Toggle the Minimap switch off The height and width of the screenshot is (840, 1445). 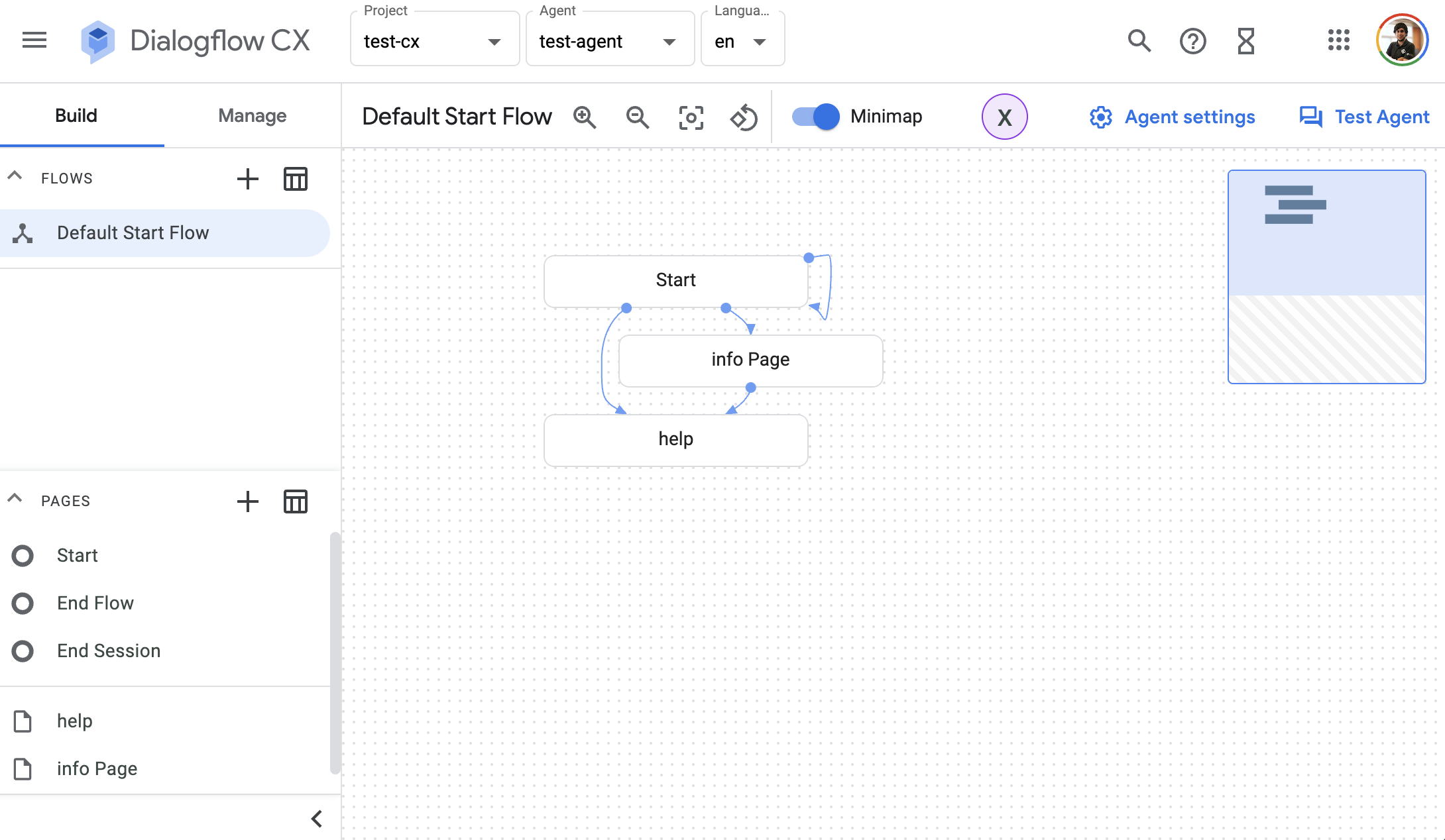(816, 117)
